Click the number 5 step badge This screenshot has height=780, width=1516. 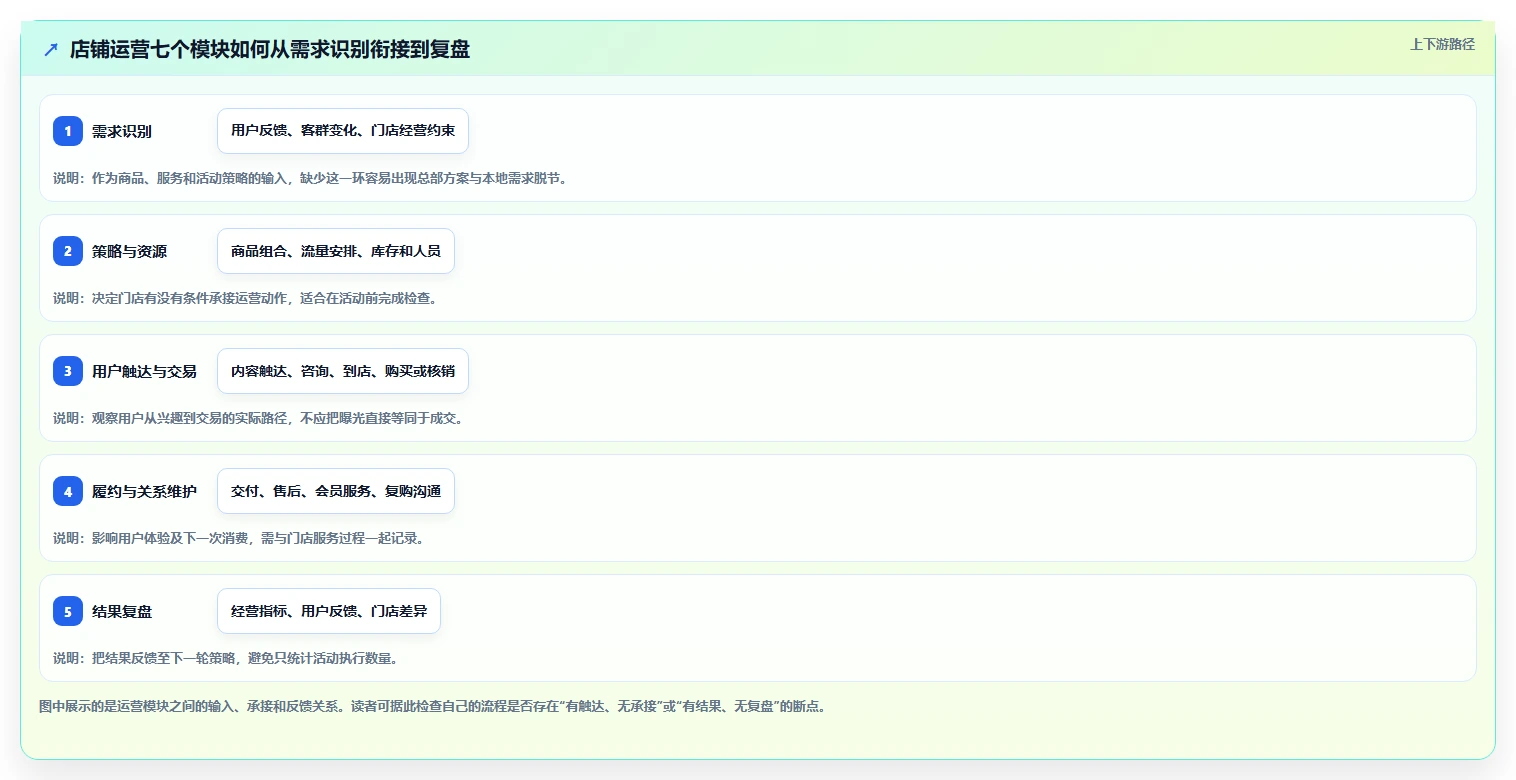click(68, 611)
